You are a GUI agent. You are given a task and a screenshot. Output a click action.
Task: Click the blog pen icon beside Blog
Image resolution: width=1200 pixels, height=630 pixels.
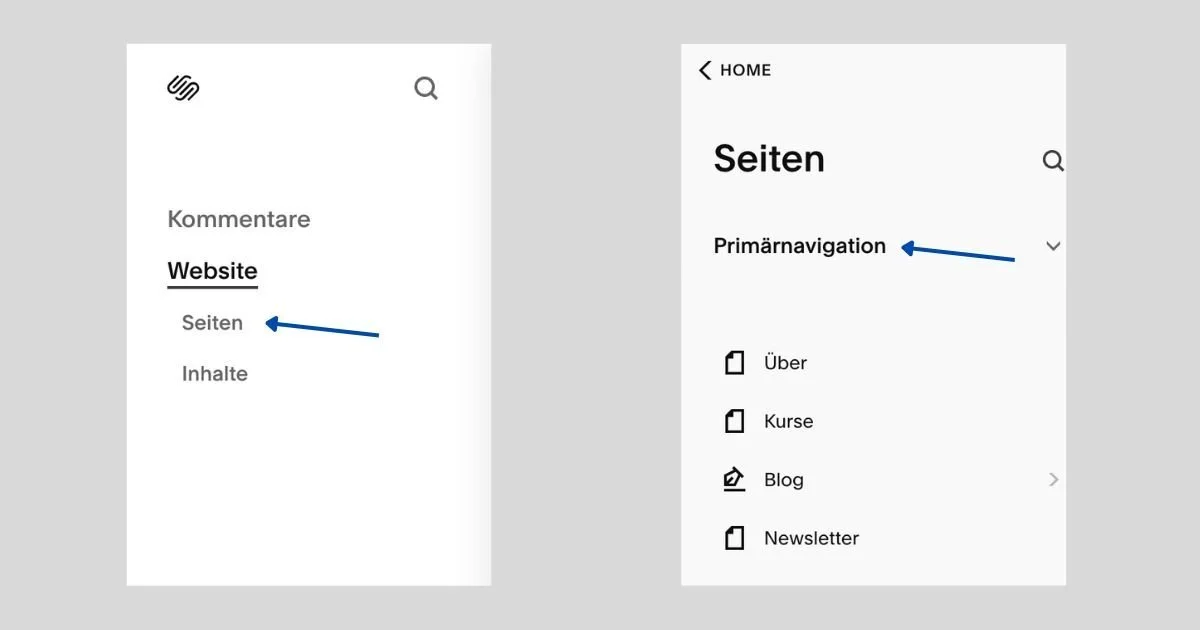click(x=735, y=479)
